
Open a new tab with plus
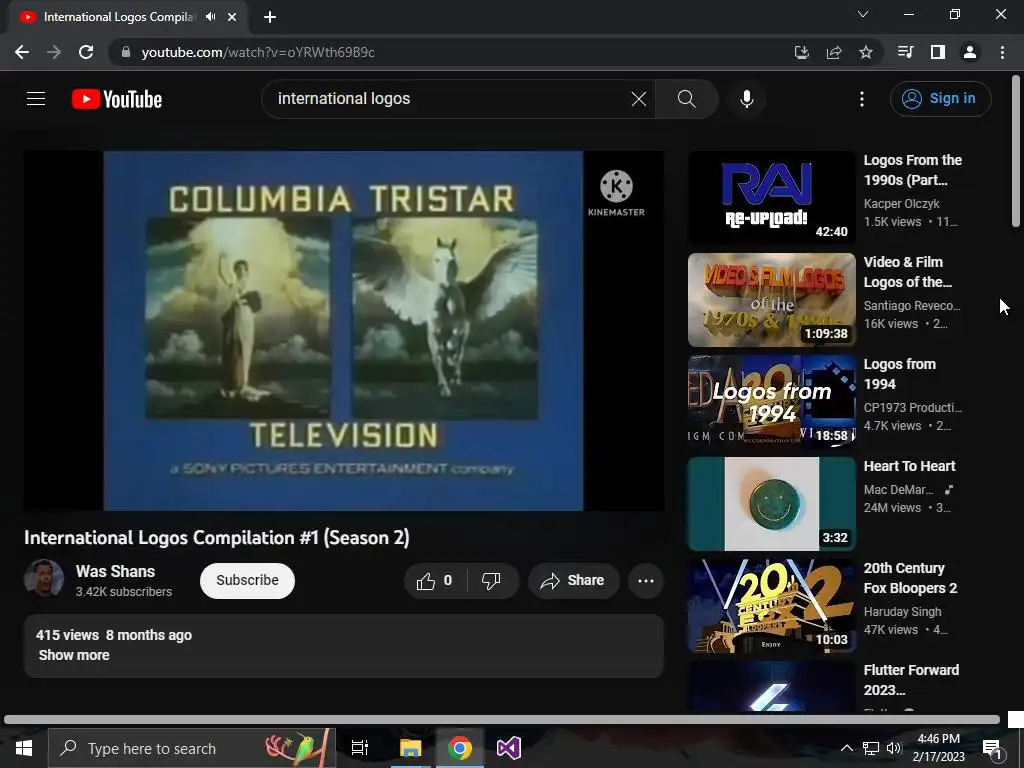[x=270, y=17]
